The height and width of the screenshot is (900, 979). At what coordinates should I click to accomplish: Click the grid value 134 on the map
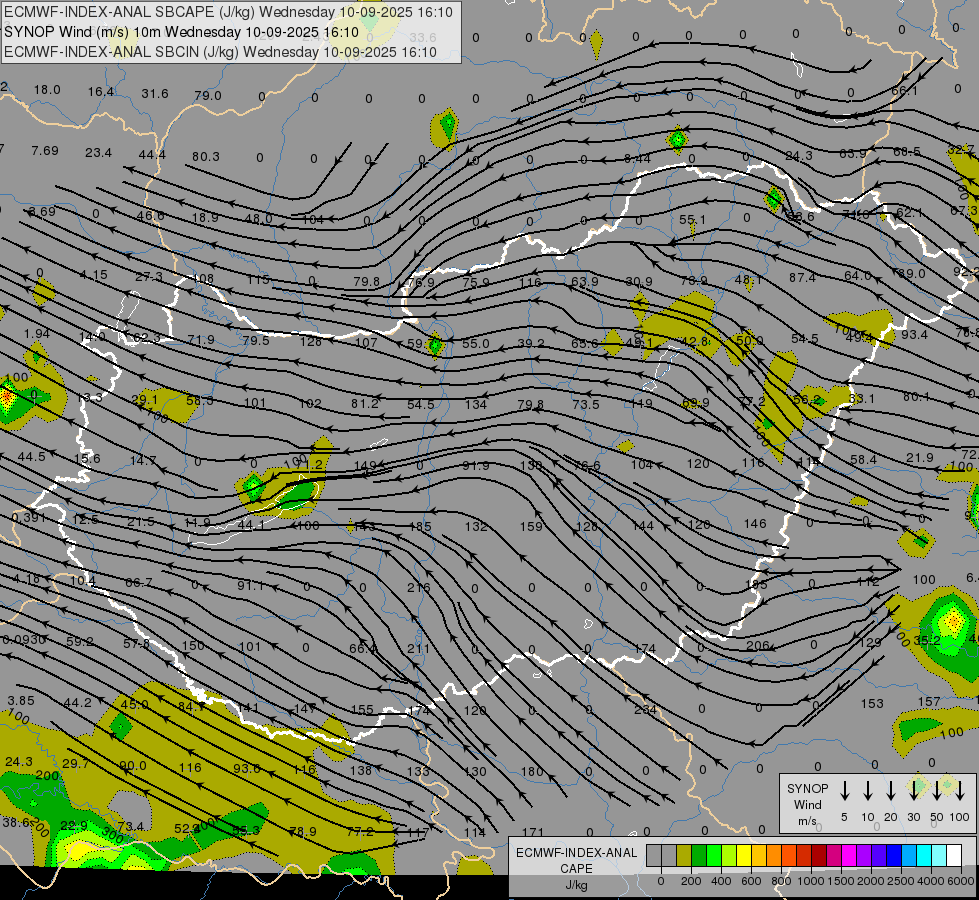pyautogui.click(x=476, y=404)
